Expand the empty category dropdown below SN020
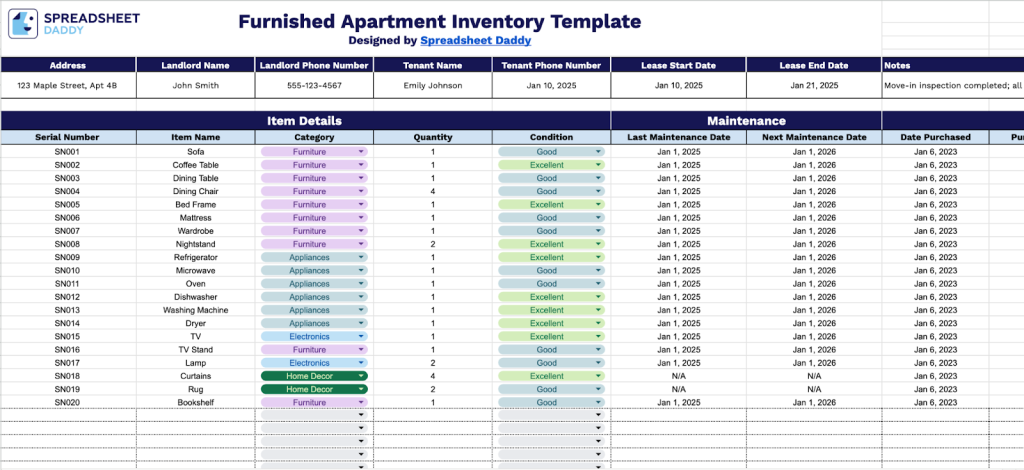This screenshot has width=1024, height=470. tap(361, 415)
